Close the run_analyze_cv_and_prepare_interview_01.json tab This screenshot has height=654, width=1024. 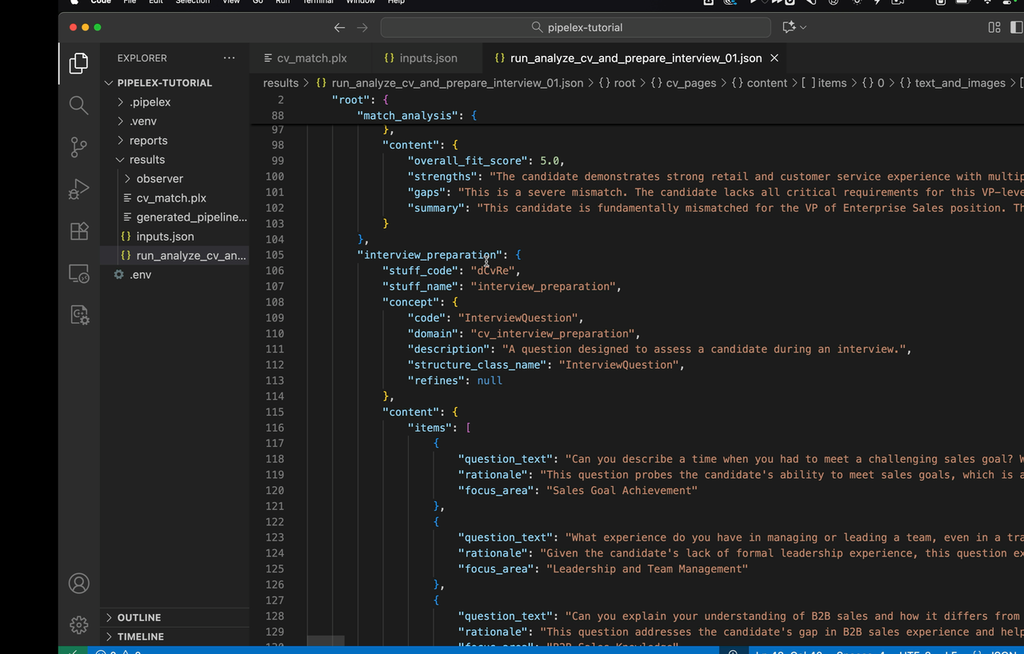pos(775,58)
